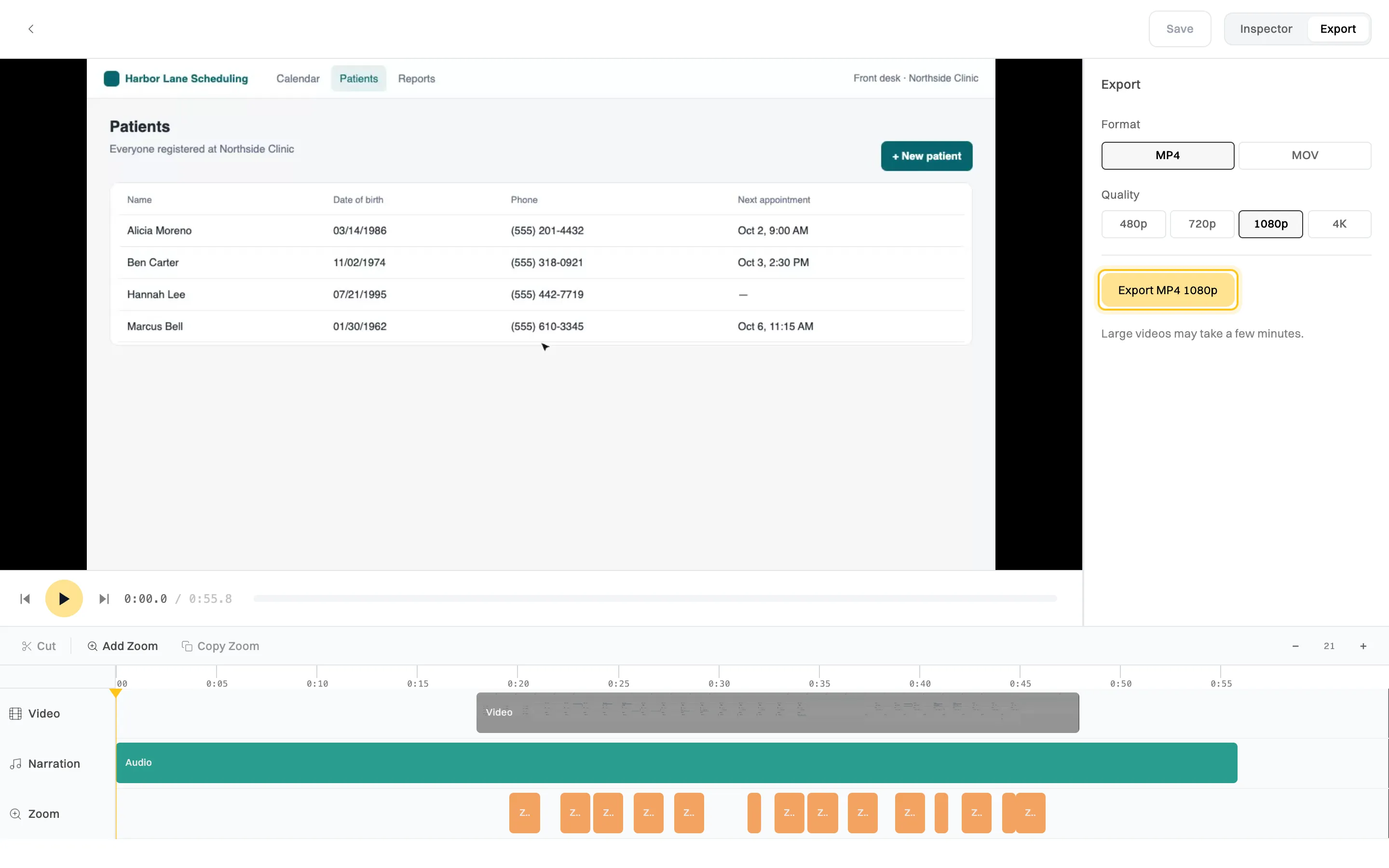
Task: Click the 0:55.8 total duration text
Action: tap(211, 599)
